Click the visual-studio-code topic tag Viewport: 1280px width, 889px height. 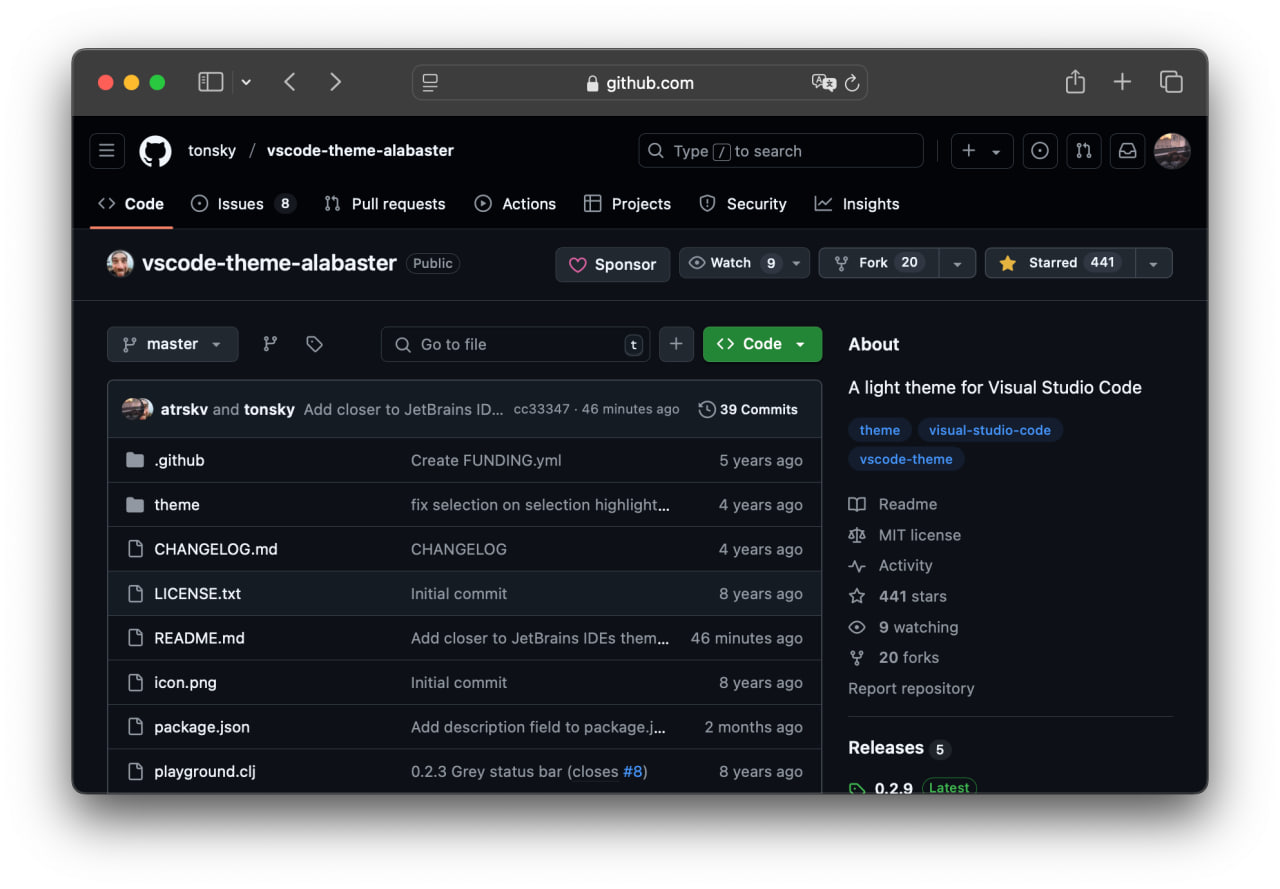(x=990, y=430)
